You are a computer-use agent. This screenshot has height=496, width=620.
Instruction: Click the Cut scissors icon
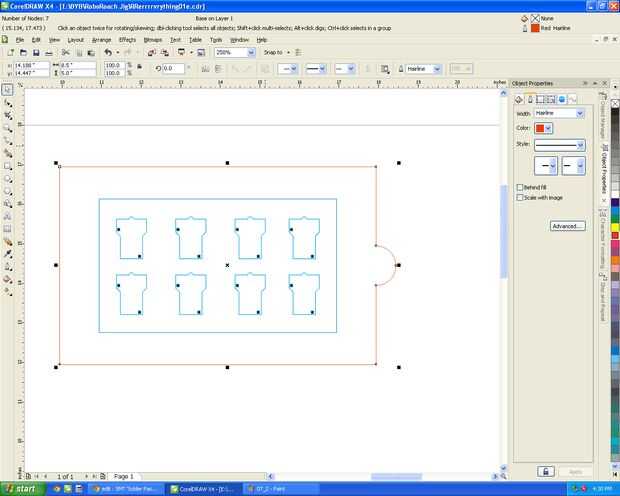66,52
